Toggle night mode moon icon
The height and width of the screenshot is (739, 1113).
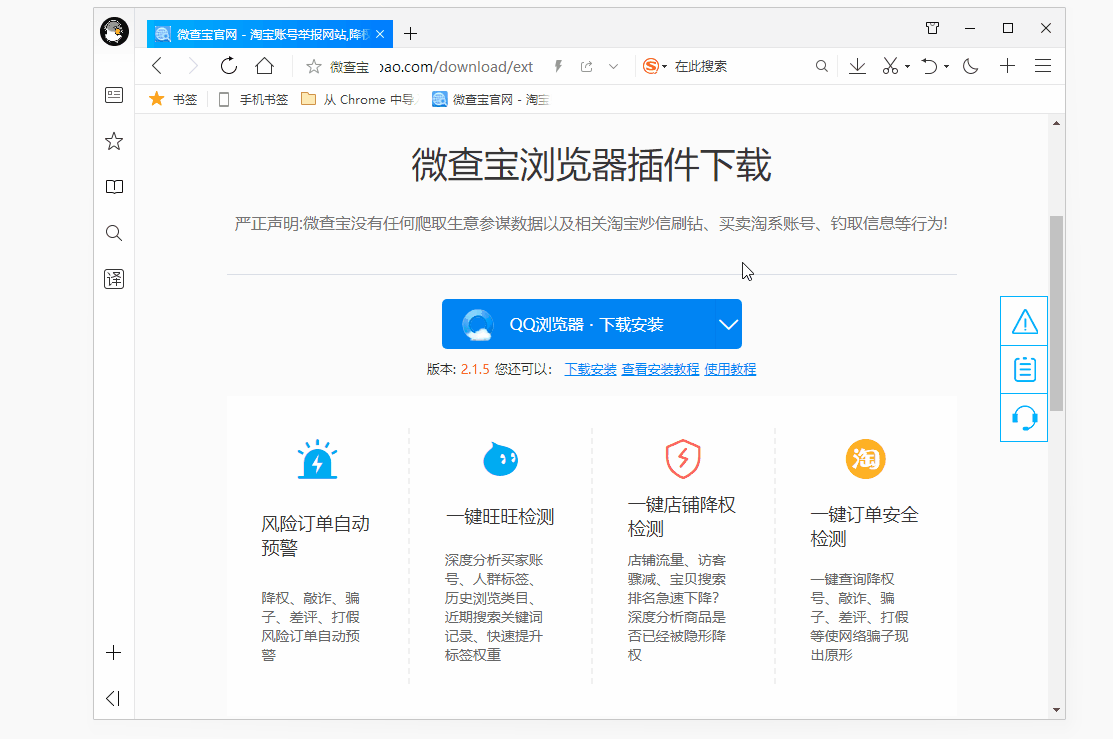point(970,66)
